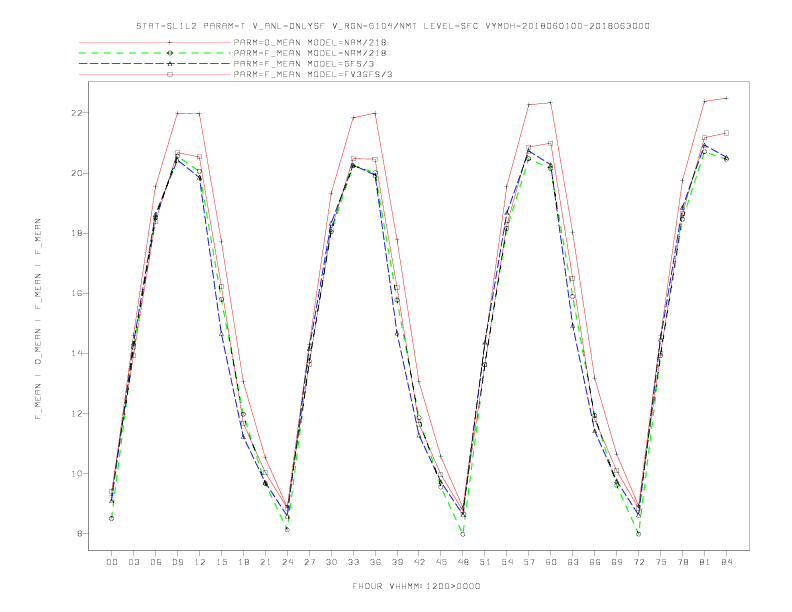Click x-axis tick label 51

click(x=485, y=562)
